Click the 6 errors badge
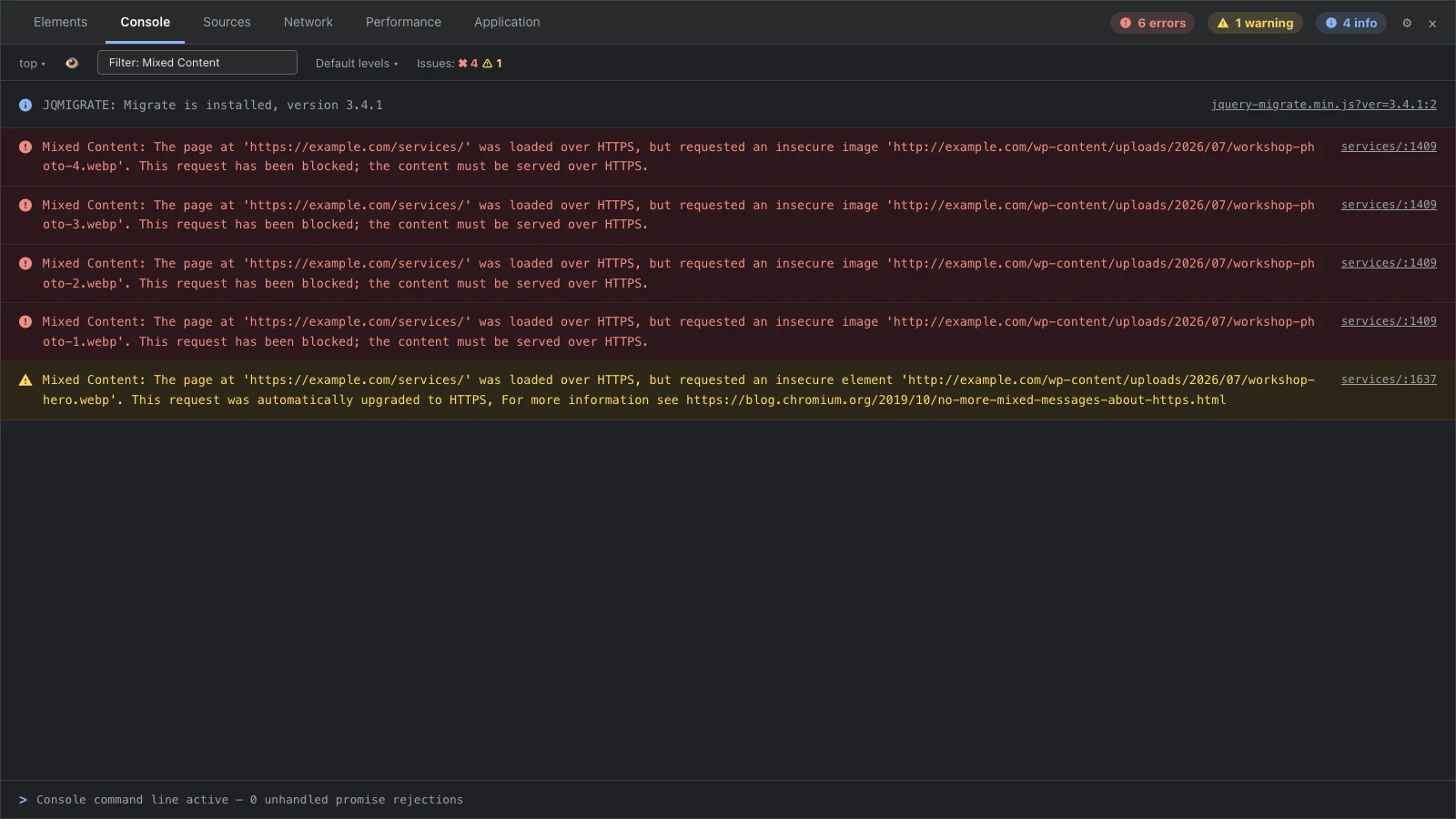1456x819 pixels. click(1152, 23)
